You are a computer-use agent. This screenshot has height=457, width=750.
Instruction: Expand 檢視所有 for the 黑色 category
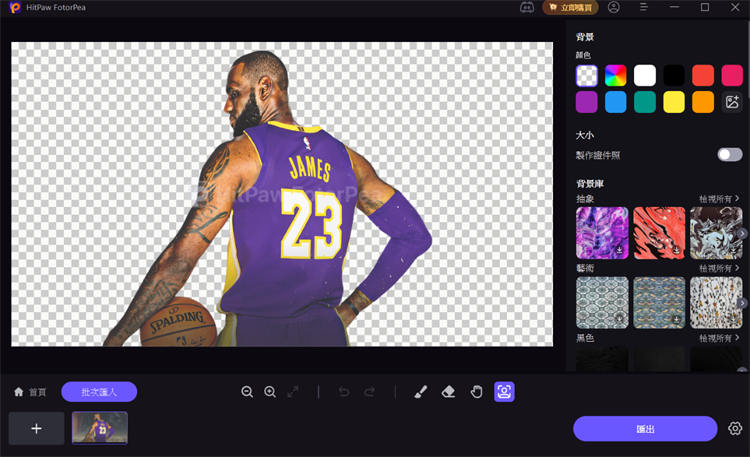(719, 338)
